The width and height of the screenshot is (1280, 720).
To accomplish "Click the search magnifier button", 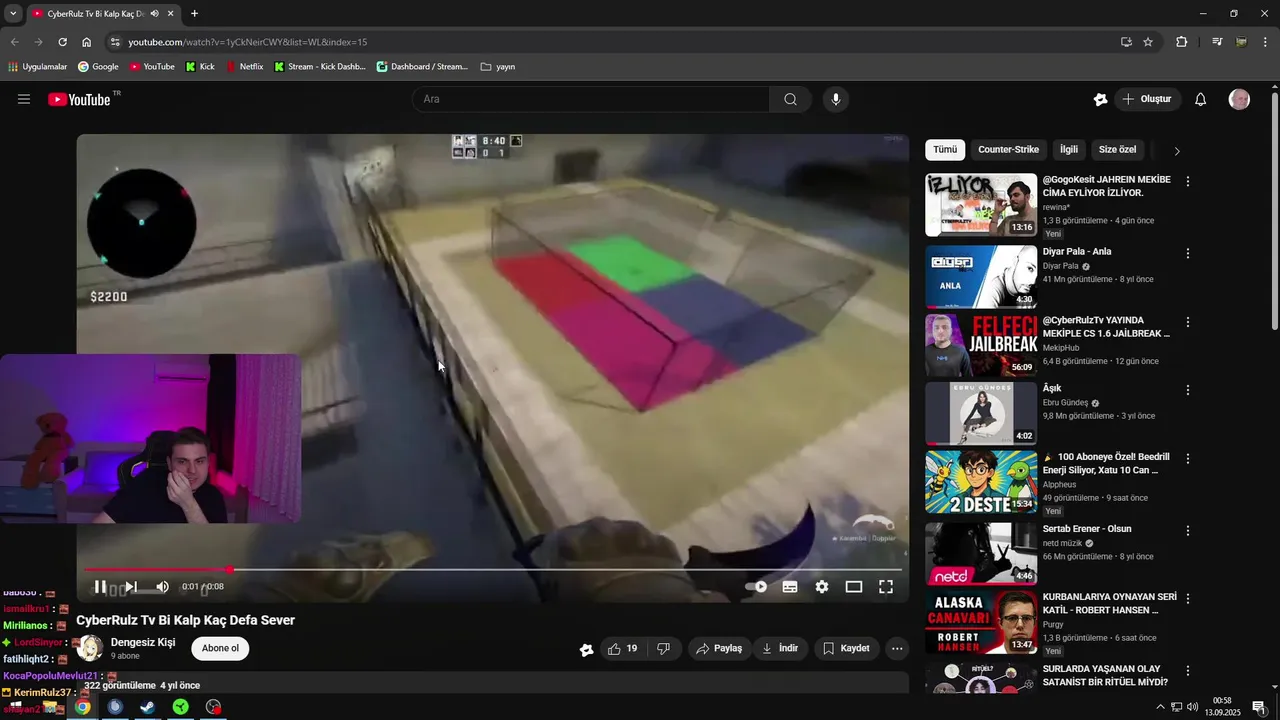I will [790, 99].
